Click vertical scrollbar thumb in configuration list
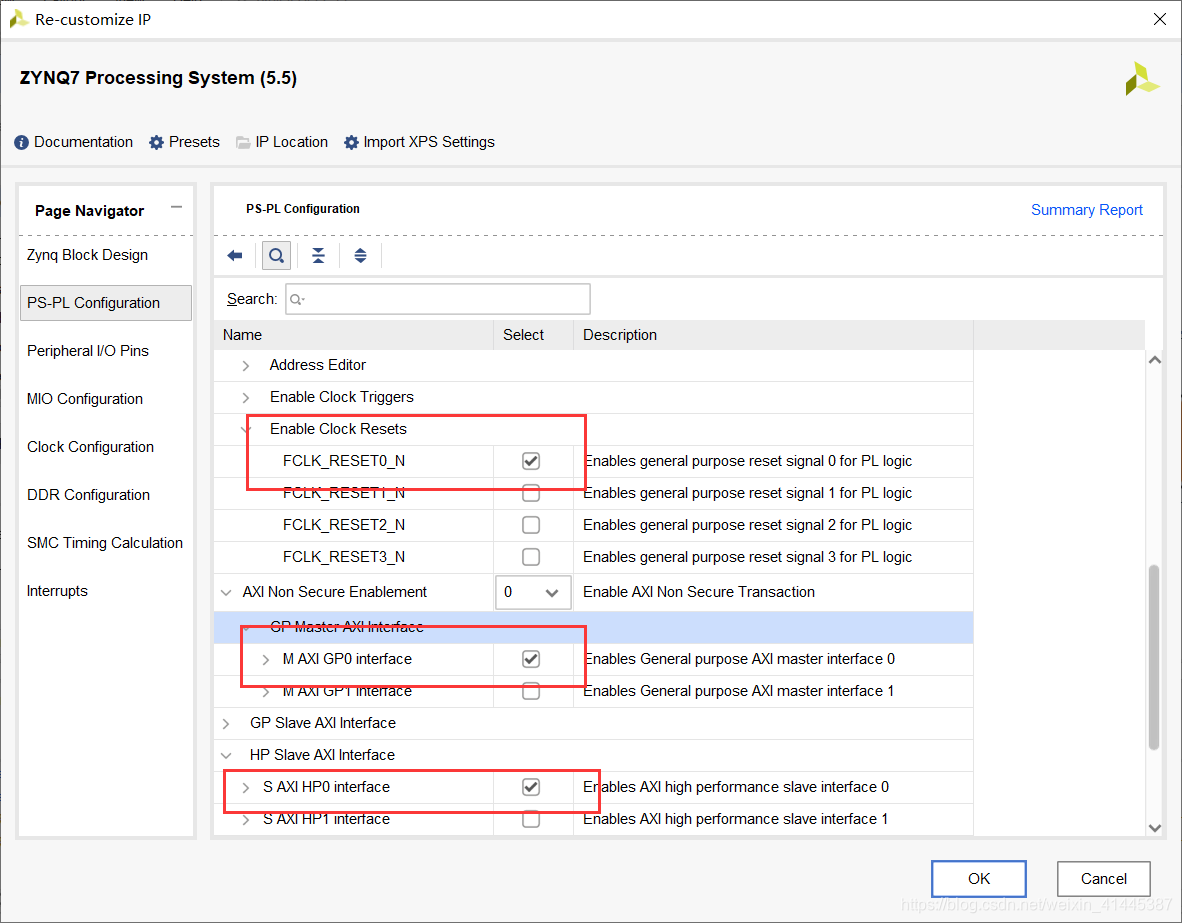1182x923 pixels. pyautogui.click(x=1153, y=656)
